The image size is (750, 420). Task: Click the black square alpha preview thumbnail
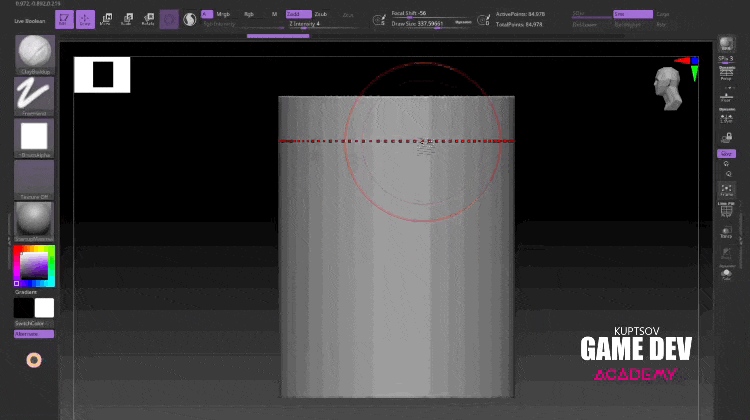pos(102,75)
